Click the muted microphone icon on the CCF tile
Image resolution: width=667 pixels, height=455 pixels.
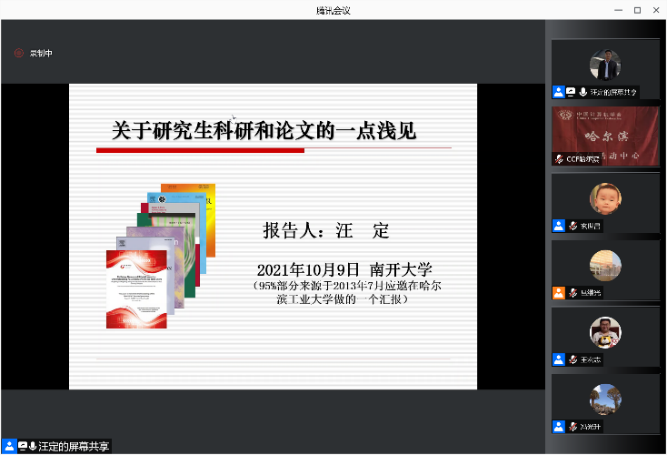tap(560, 159)
